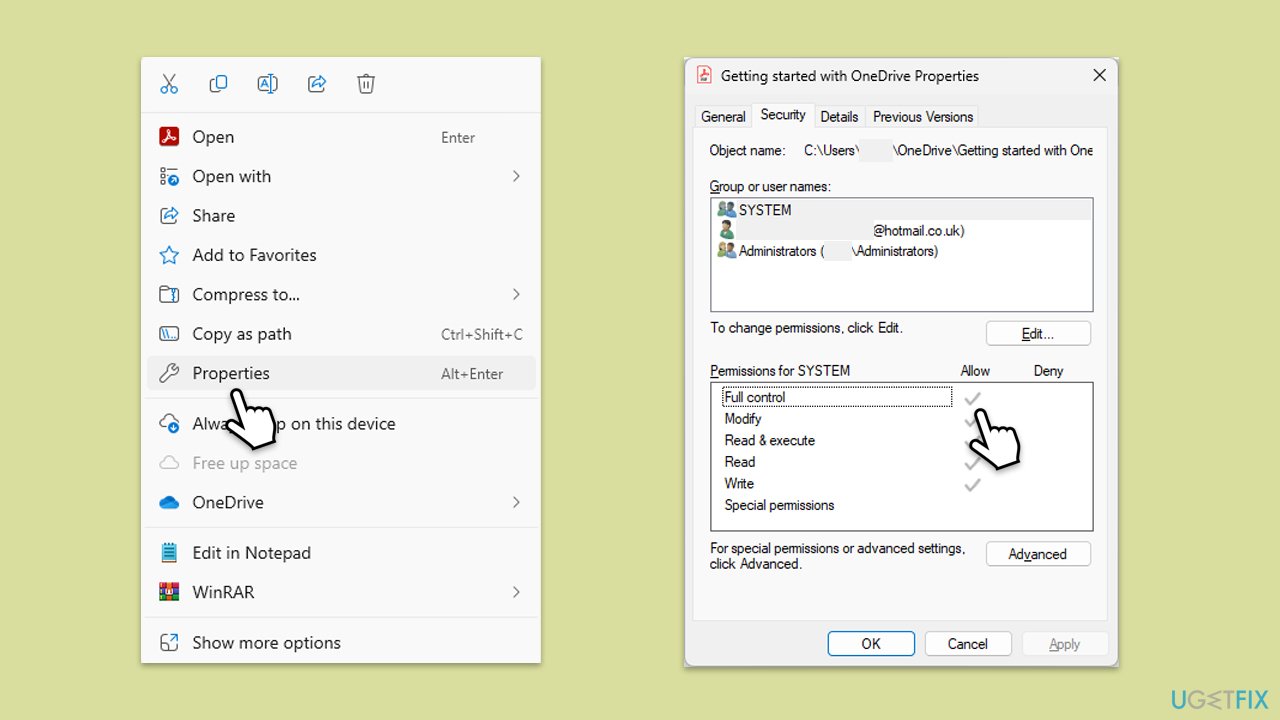
Task: Click the Object name path text
Action: pos(948,150)
